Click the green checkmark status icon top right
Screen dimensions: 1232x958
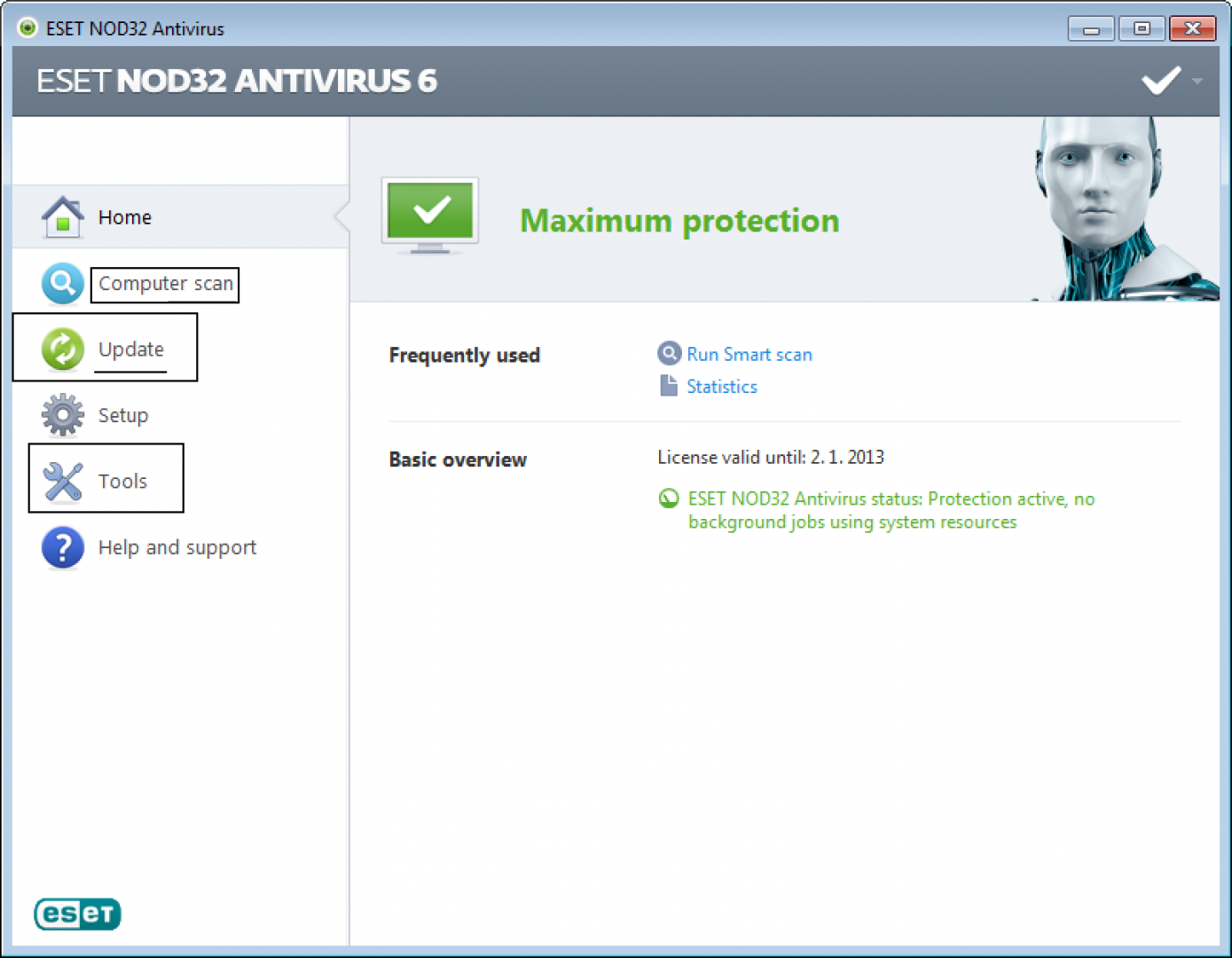pyautogui.click(x=1160, y=80)
